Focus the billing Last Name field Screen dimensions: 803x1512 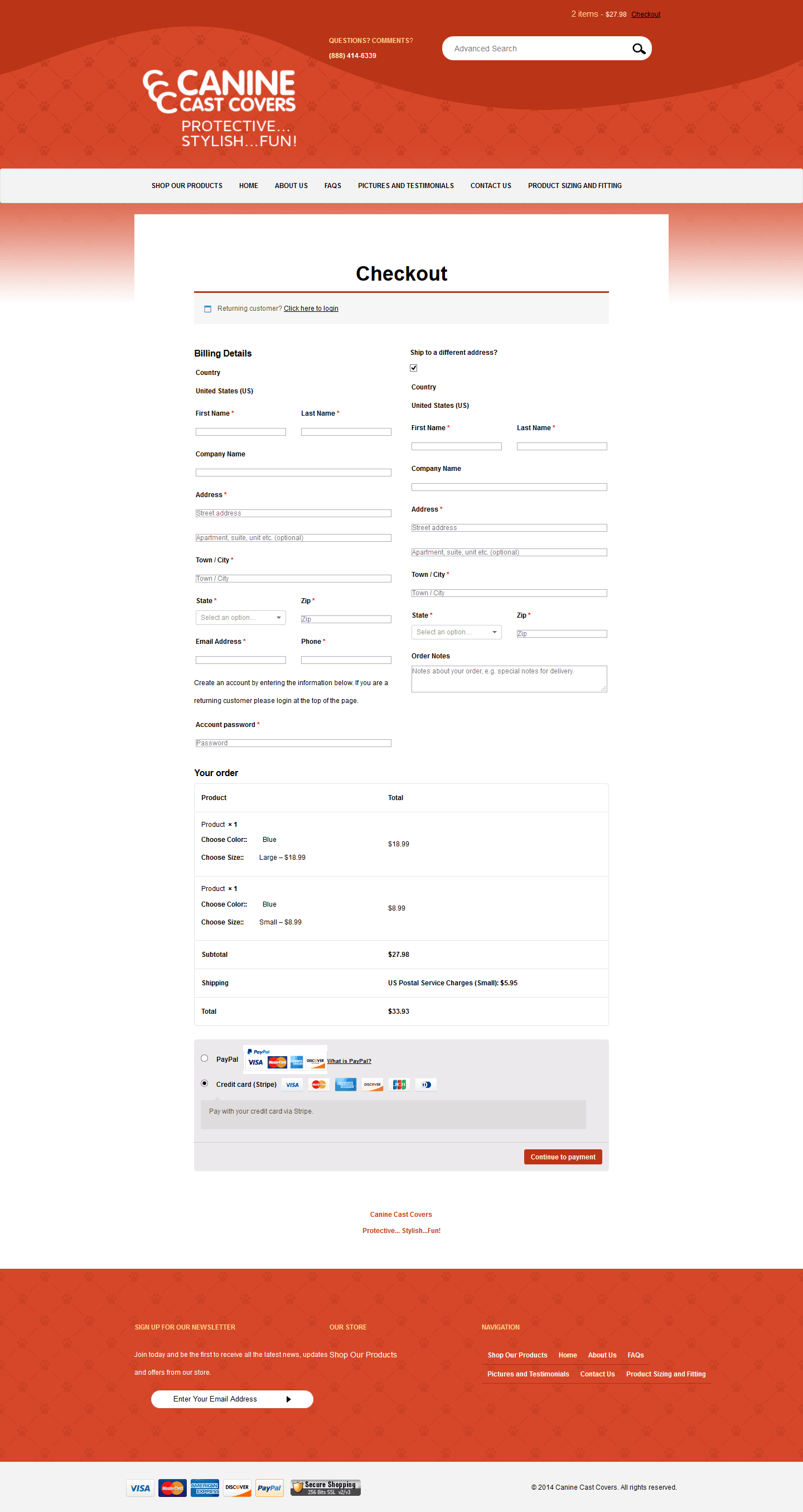click(x=346, y=432)
